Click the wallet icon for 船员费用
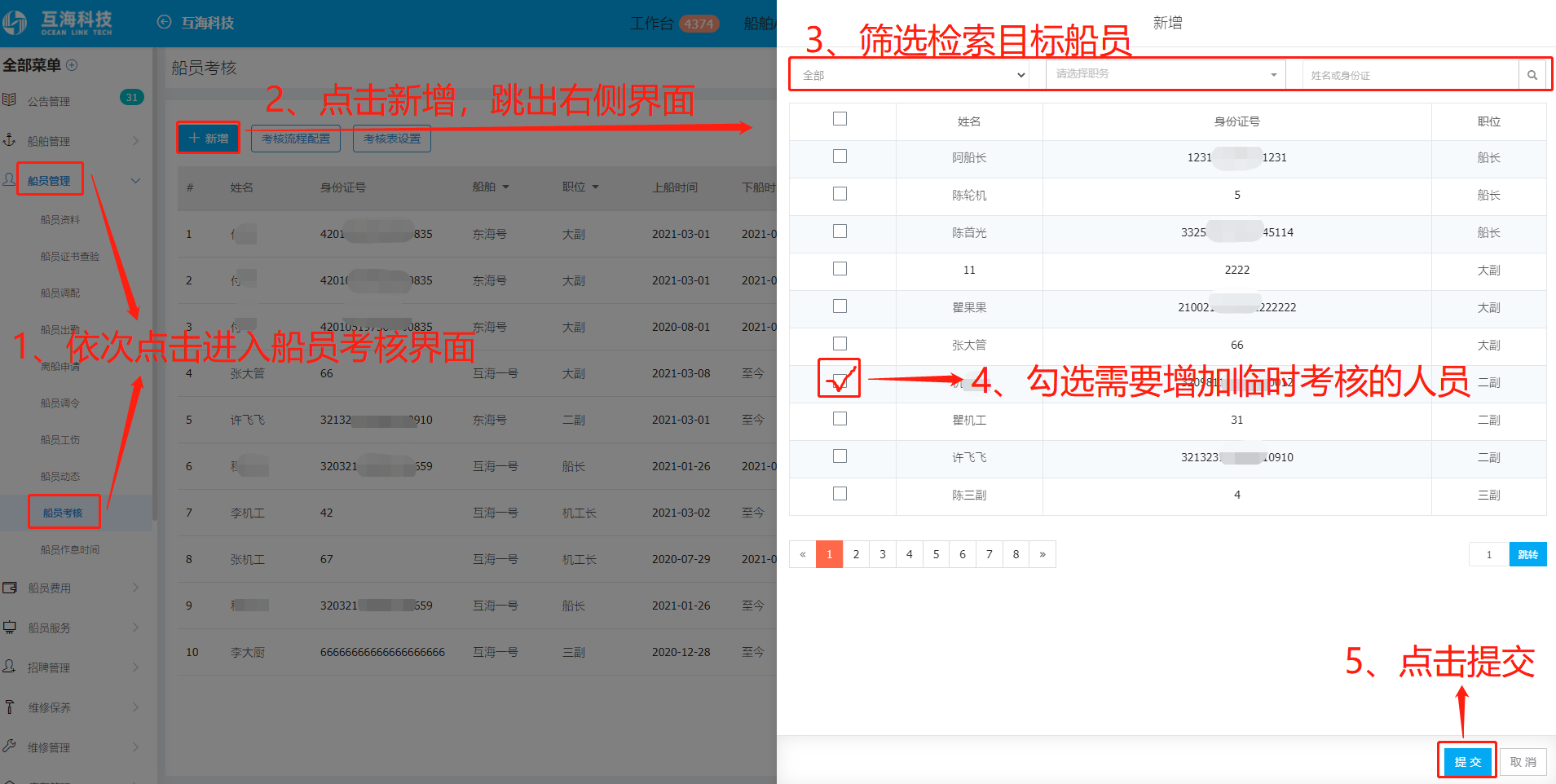This screenshot has width=1556, height=784. tap(10, 587)
